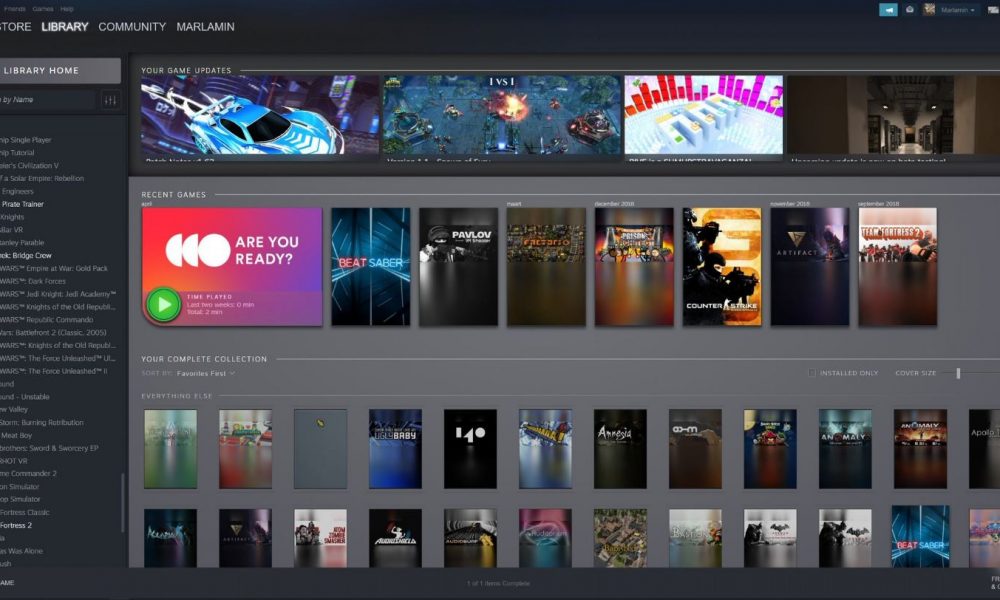Click the game list scrollbar
The width and height of the screenshot is (1000, 600).
pyautogui.click(x=122, y=502)
